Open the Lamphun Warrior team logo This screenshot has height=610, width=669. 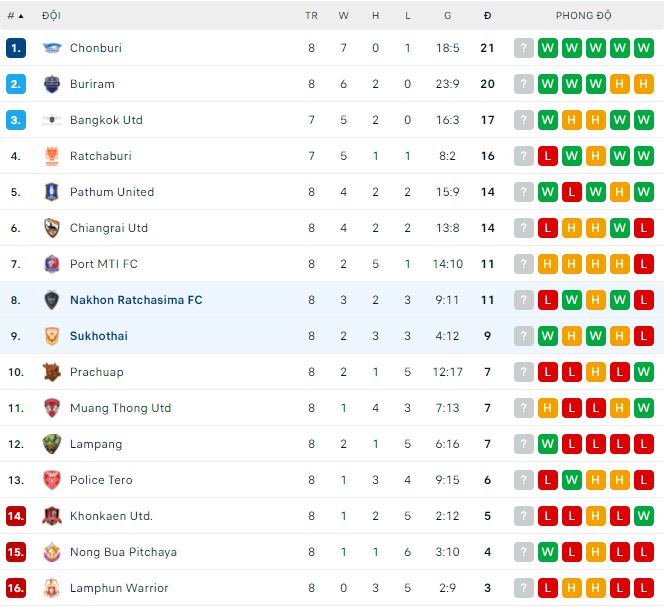52,588
